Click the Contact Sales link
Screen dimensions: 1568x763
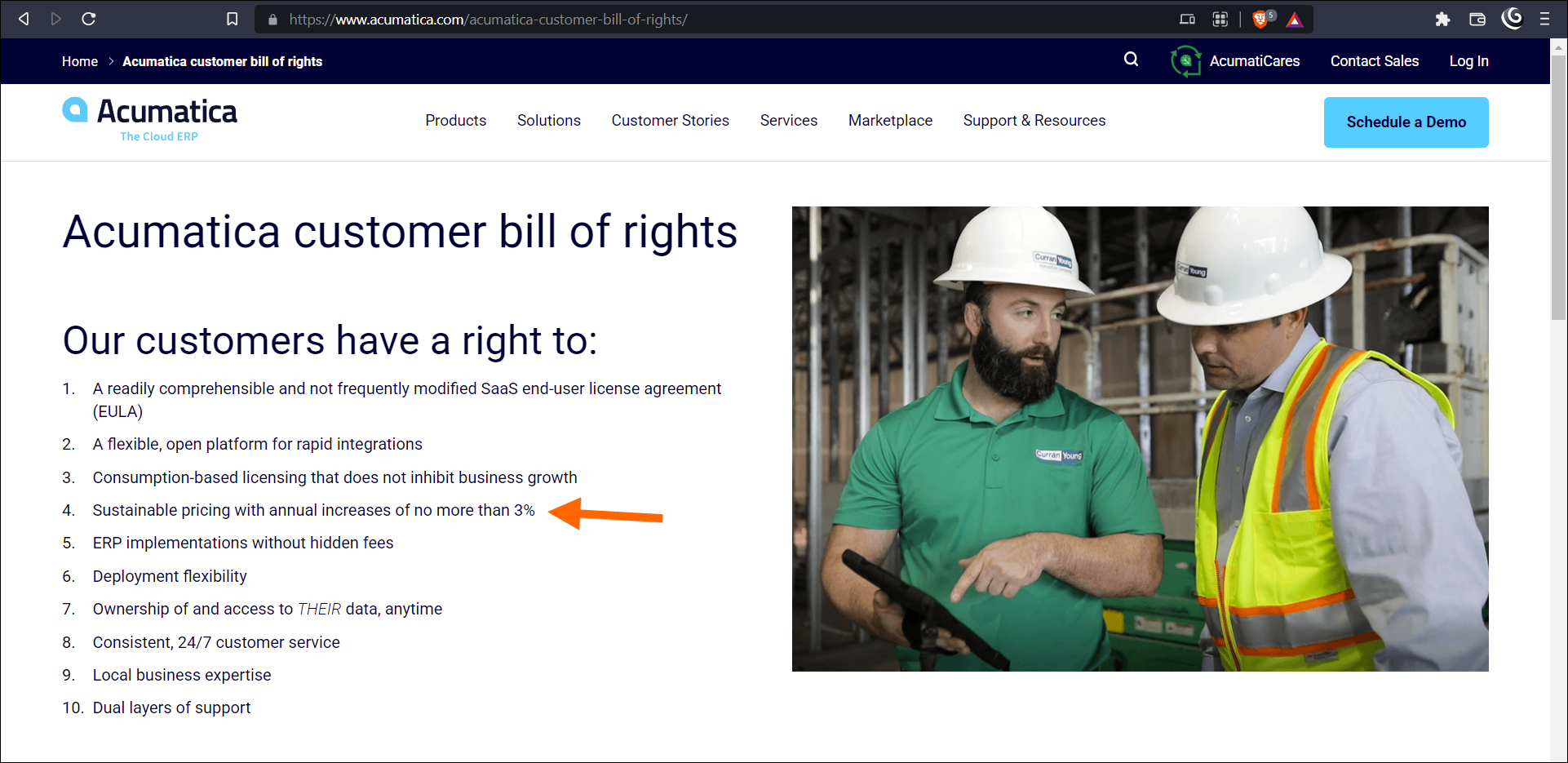click(x=1374, y=60)
